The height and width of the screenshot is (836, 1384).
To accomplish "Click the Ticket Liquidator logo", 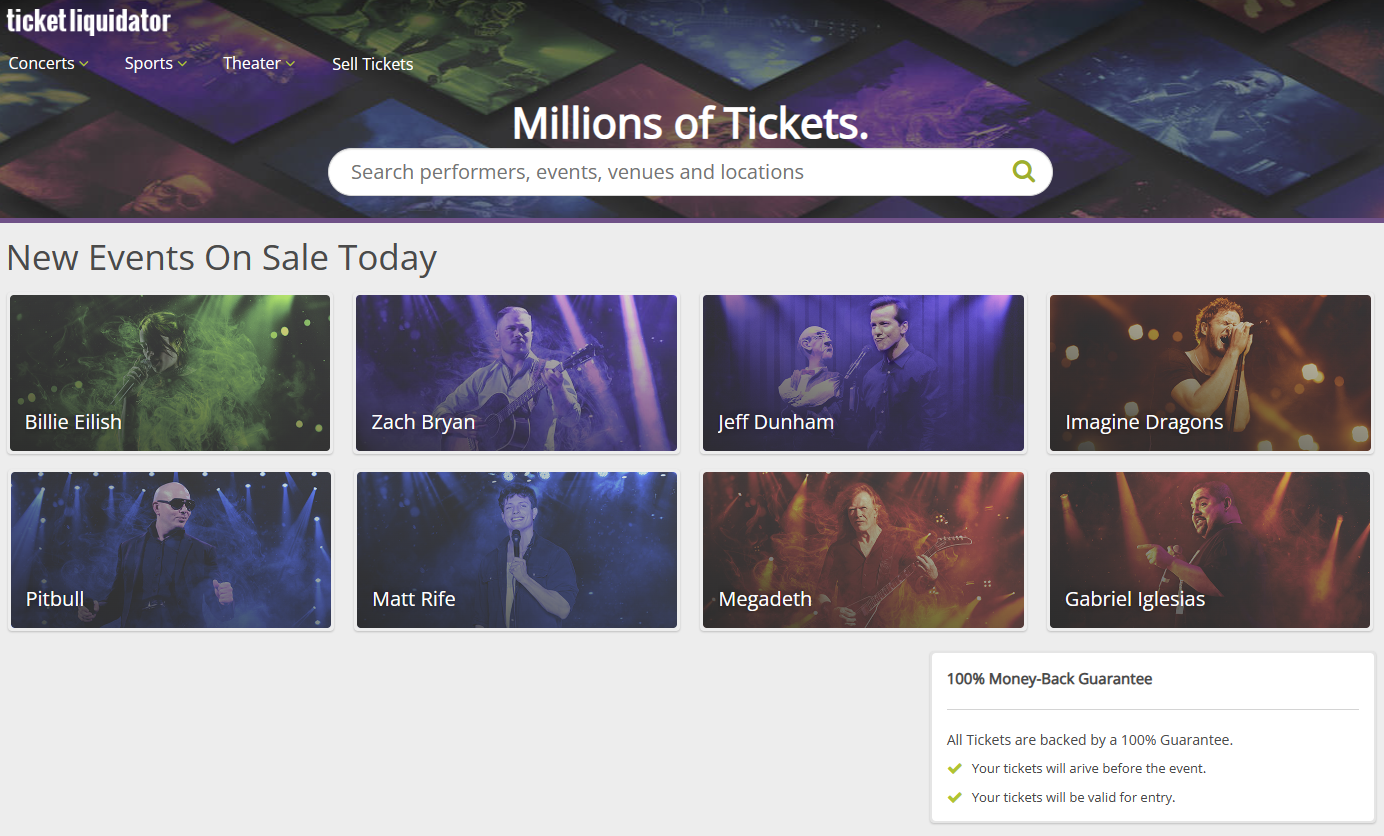I will (88, 21).
